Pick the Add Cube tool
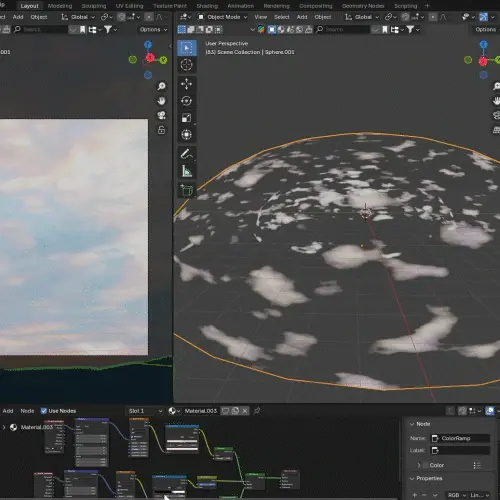 pyautogui.click(x=186, y=190)
